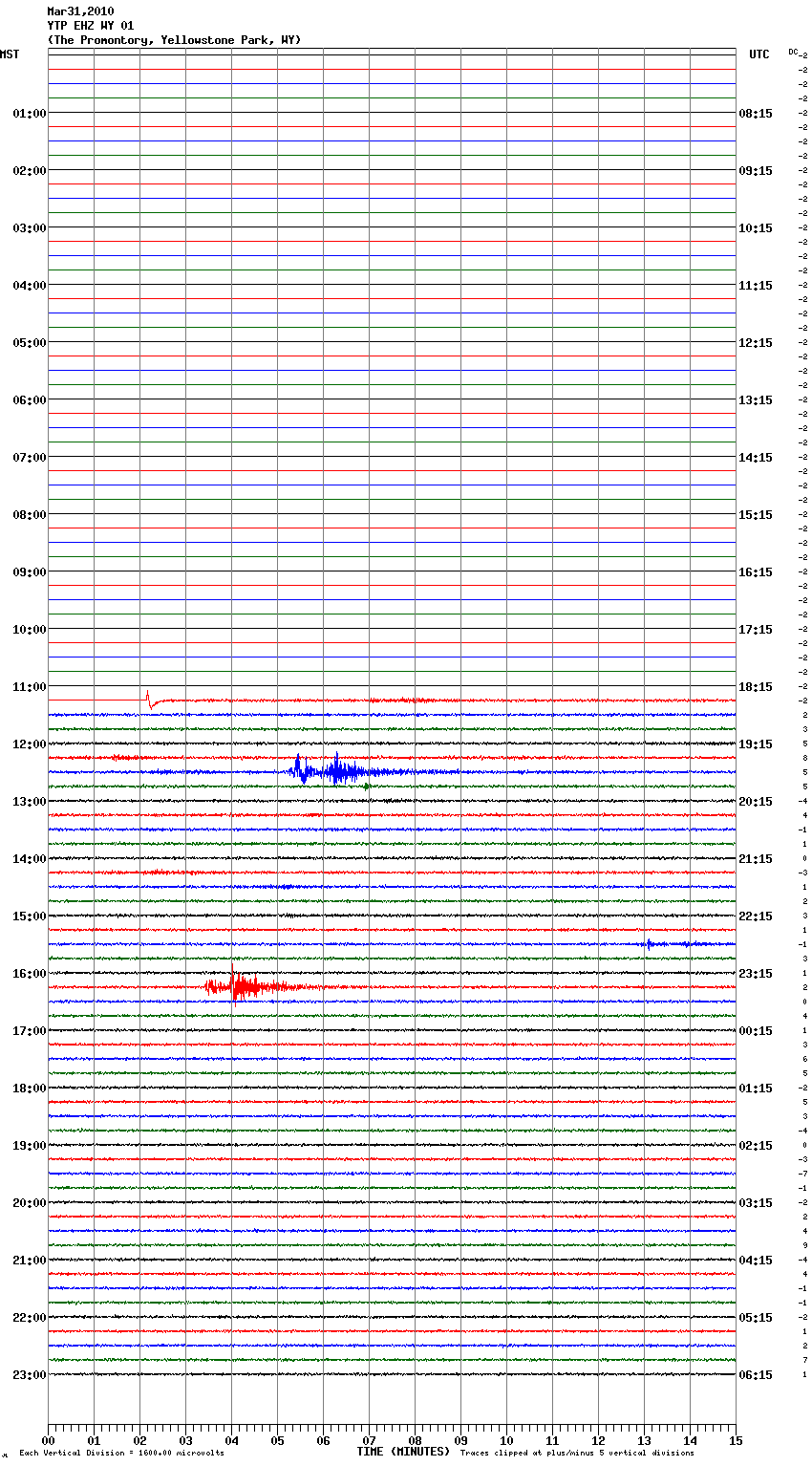Click the 14:00 MST time label
Screen dimensions: 812x1466
coord(30,859)
